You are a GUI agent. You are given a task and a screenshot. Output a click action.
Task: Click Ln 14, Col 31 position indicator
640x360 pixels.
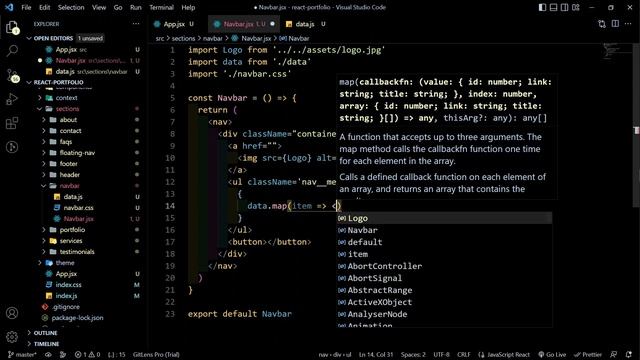(376, 355)
